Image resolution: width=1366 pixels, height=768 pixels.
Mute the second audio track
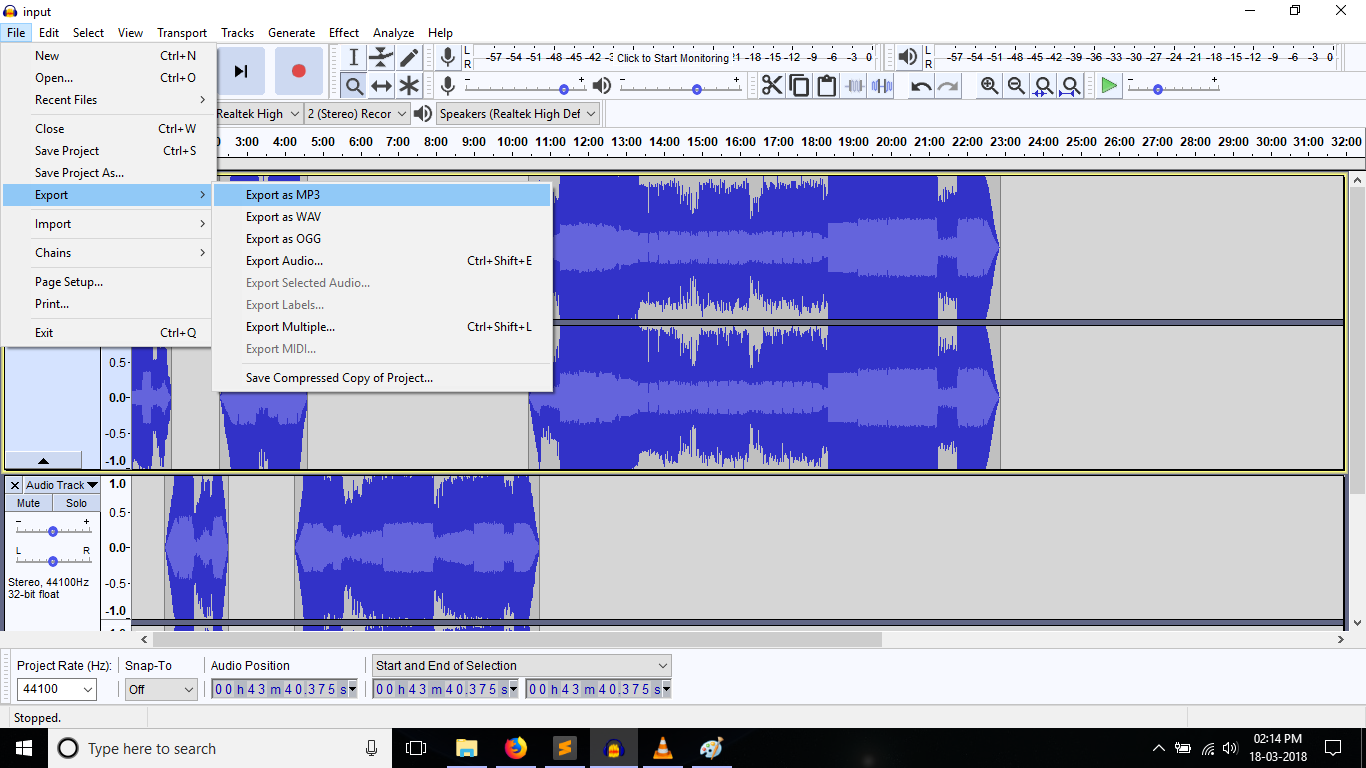coord(28,503)
